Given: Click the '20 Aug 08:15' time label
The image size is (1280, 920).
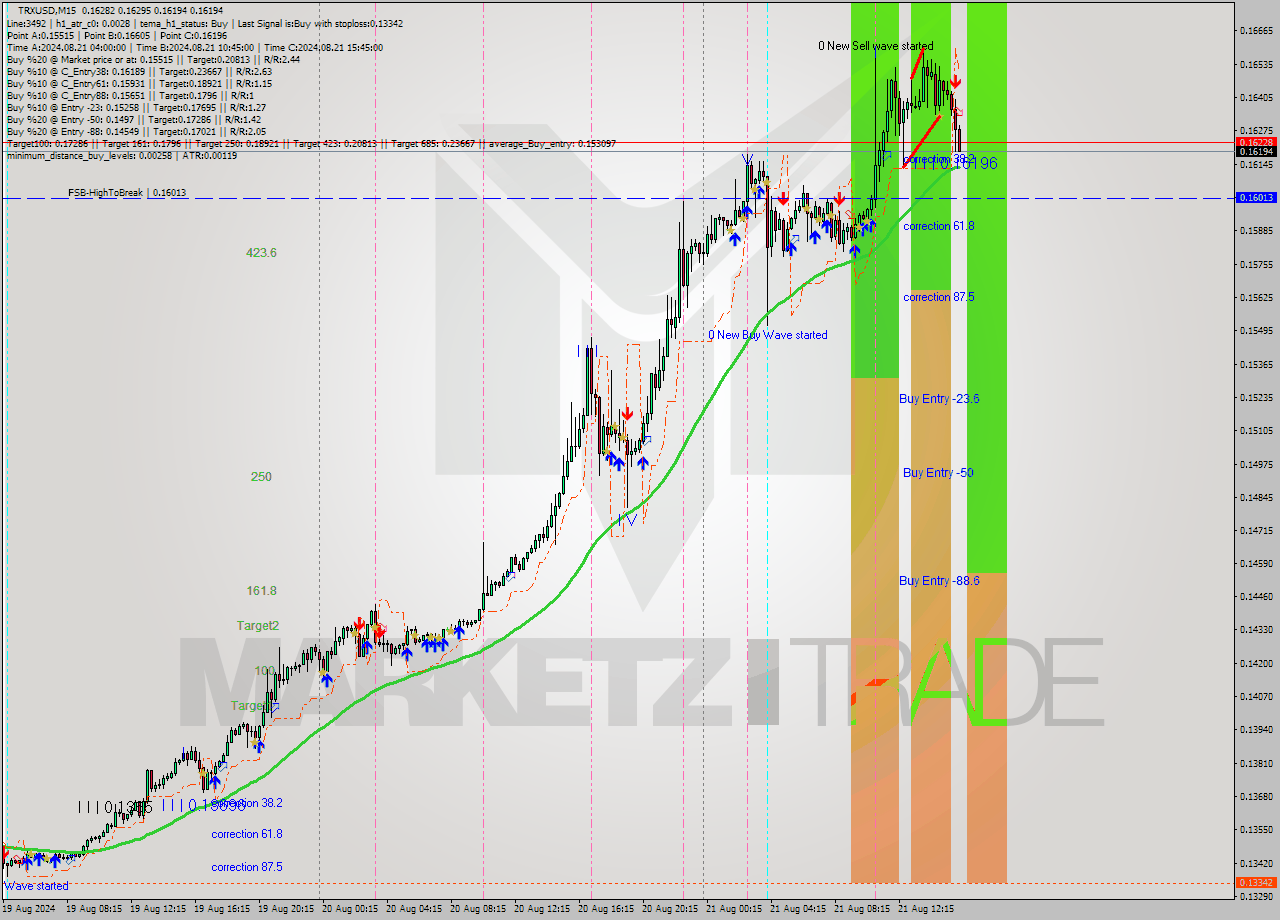Looking at the screenshot, I should pyautogui.click(x=478, y=909).
